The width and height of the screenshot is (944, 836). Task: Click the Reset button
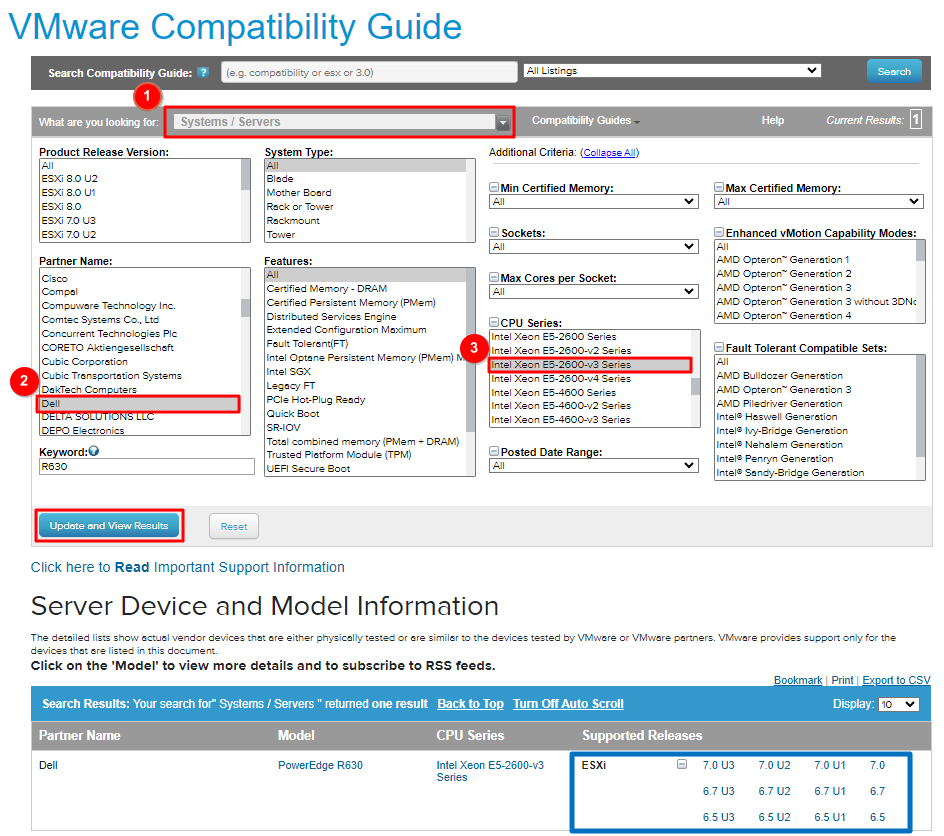pyautogui.click(x=234, y=527)
